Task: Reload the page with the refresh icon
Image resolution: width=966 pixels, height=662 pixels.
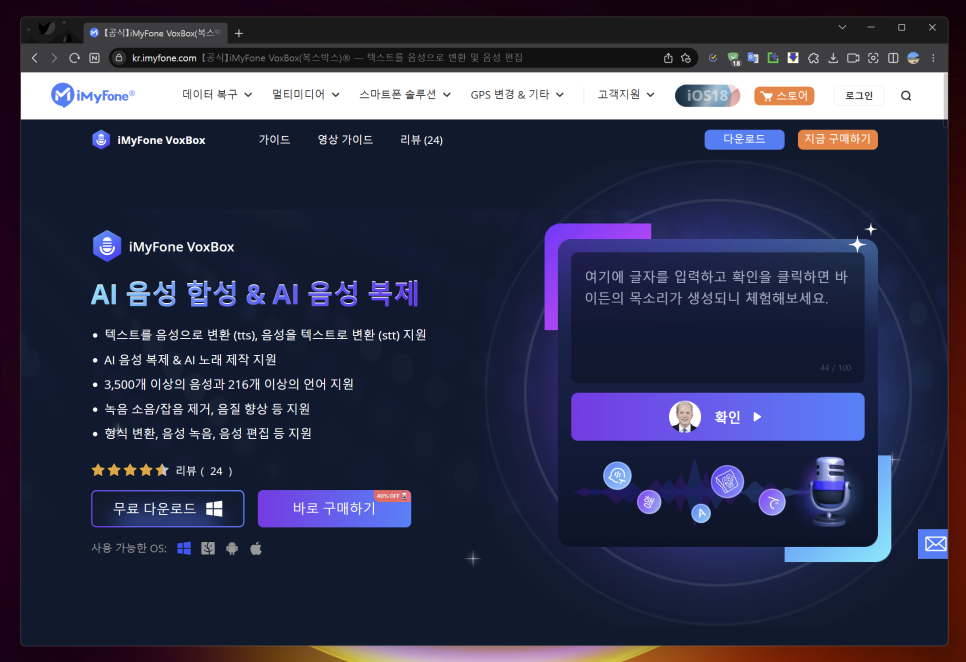Action: point(75,58)
